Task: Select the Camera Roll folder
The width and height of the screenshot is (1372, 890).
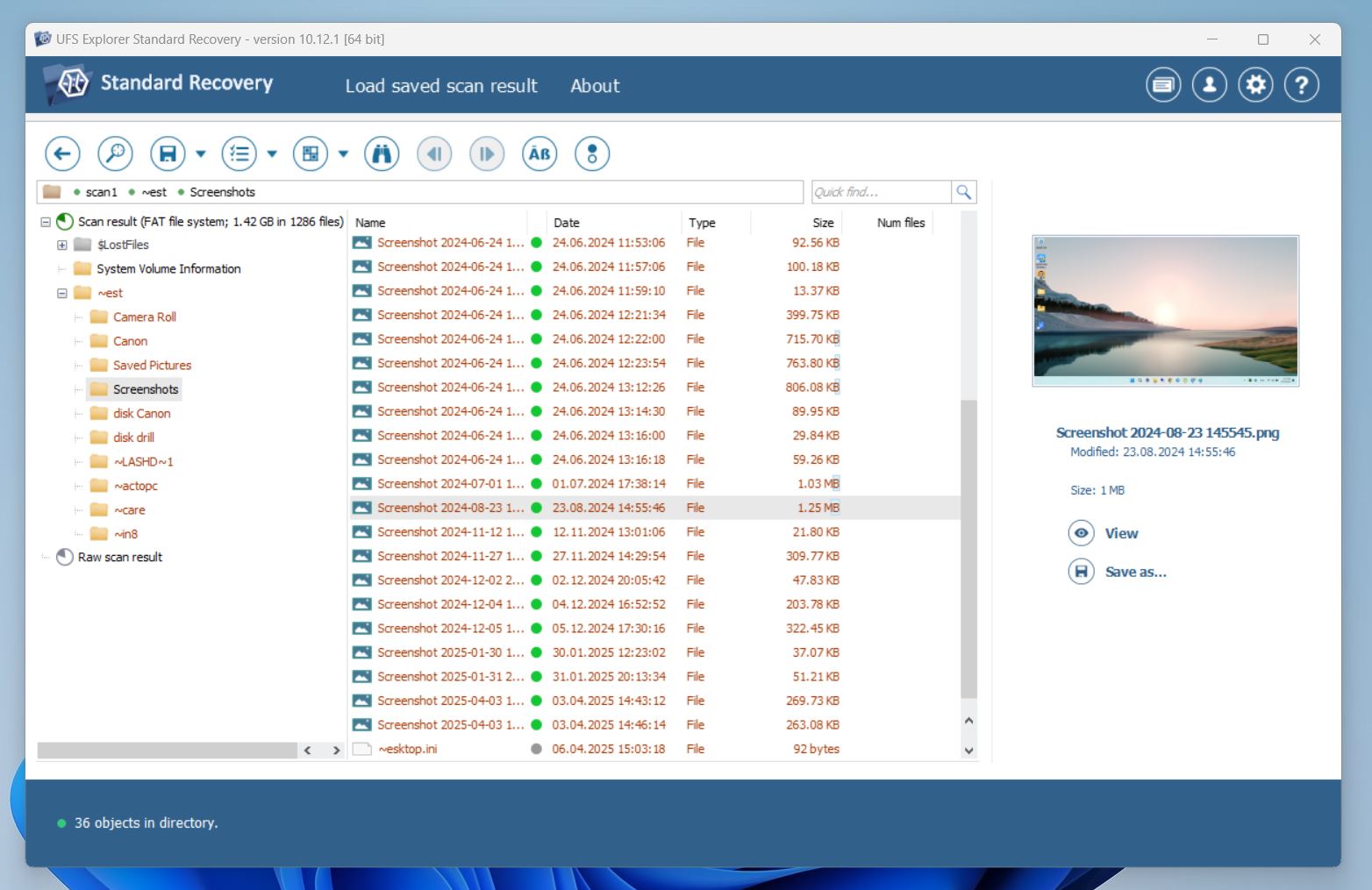Action: 145,317
